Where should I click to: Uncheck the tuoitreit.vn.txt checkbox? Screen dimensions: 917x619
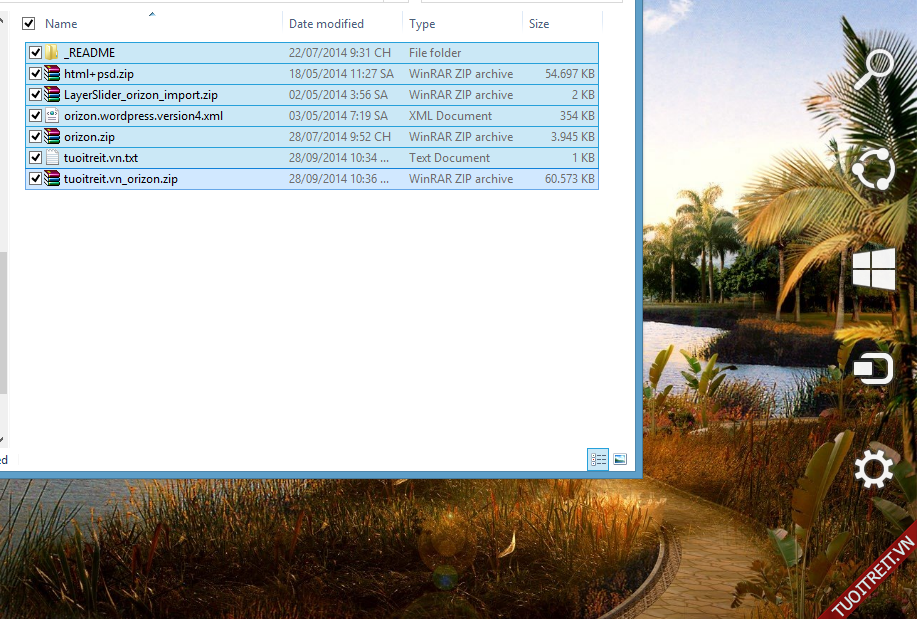(x=36, y=158)
